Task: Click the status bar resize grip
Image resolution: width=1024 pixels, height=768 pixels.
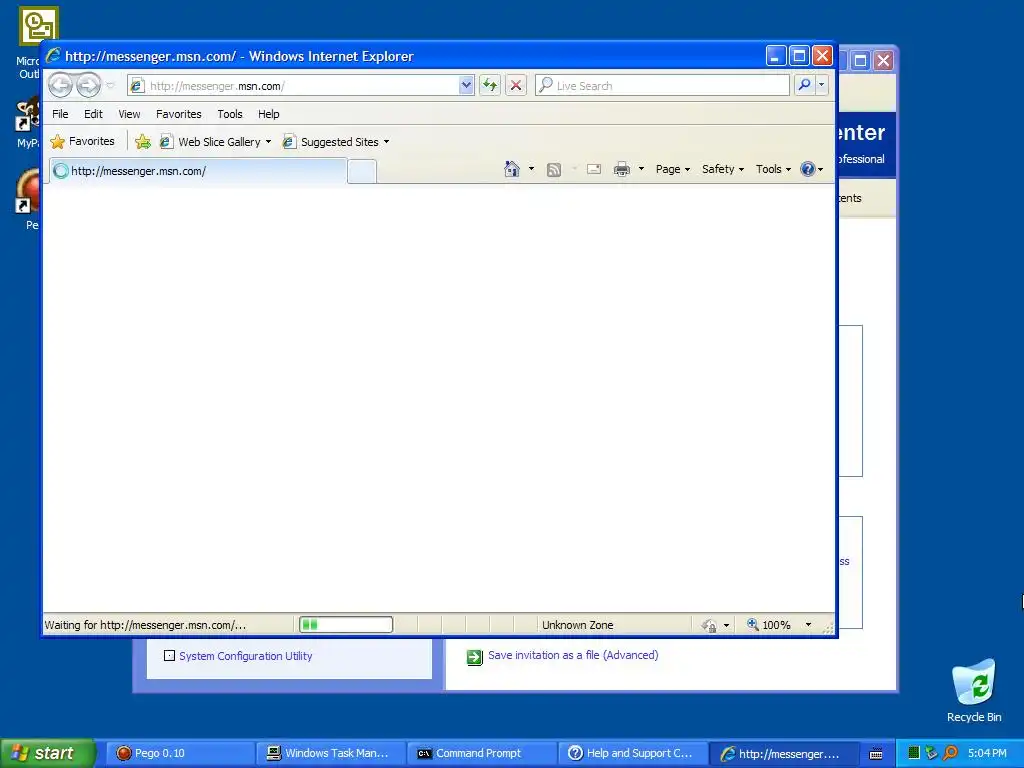Action: (x=828, y=628)
